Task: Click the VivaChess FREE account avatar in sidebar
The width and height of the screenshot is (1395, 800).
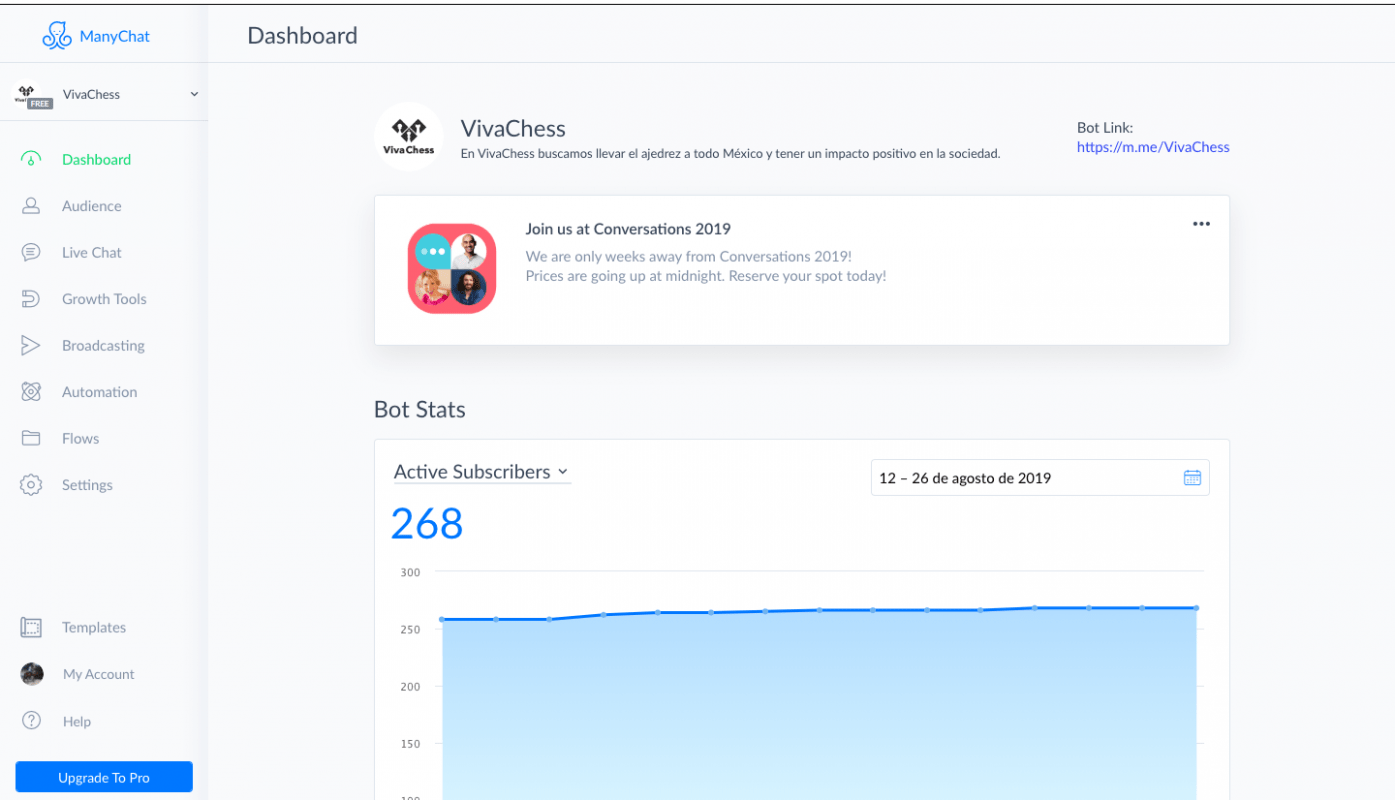Action: (x=32, y=94)
